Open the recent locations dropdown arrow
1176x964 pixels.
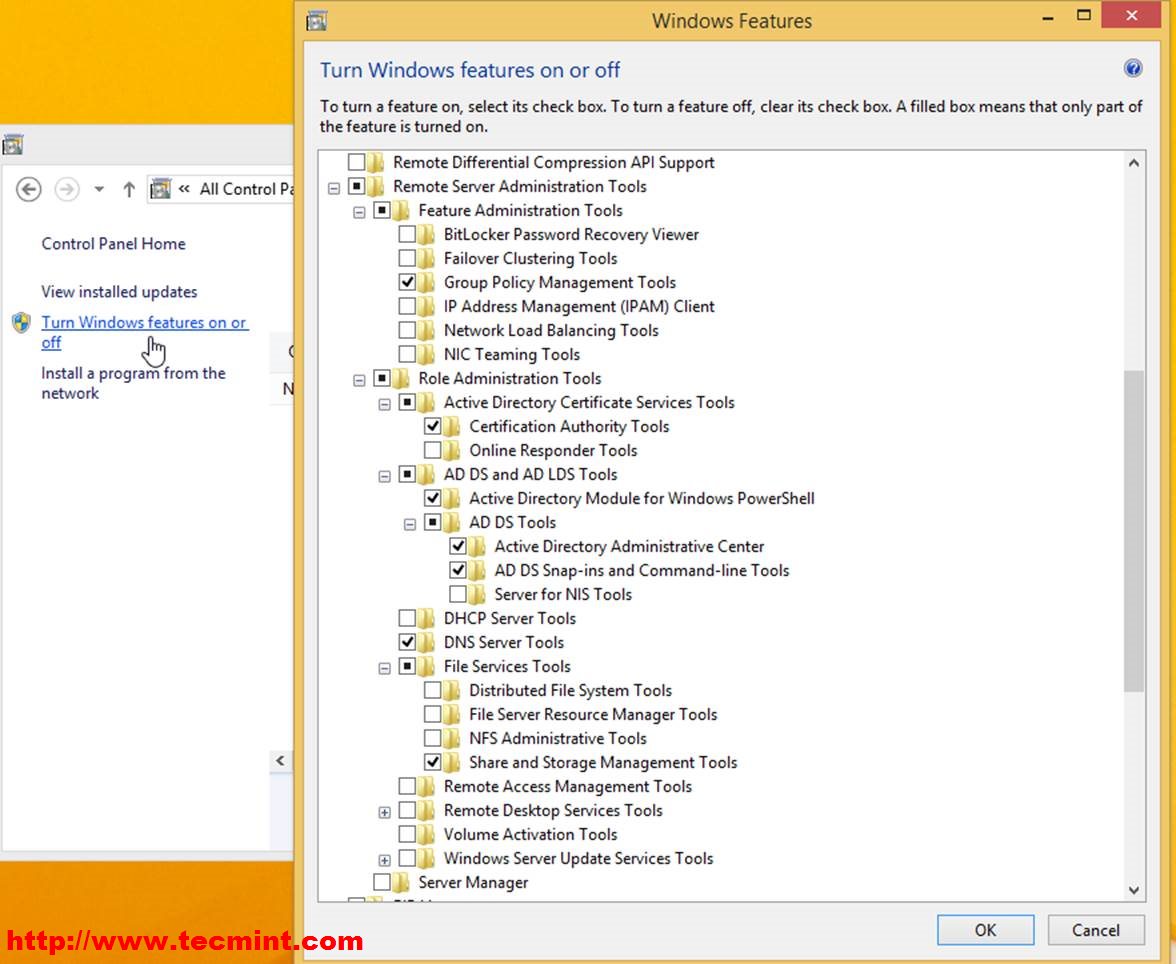[x=99, y=189]
